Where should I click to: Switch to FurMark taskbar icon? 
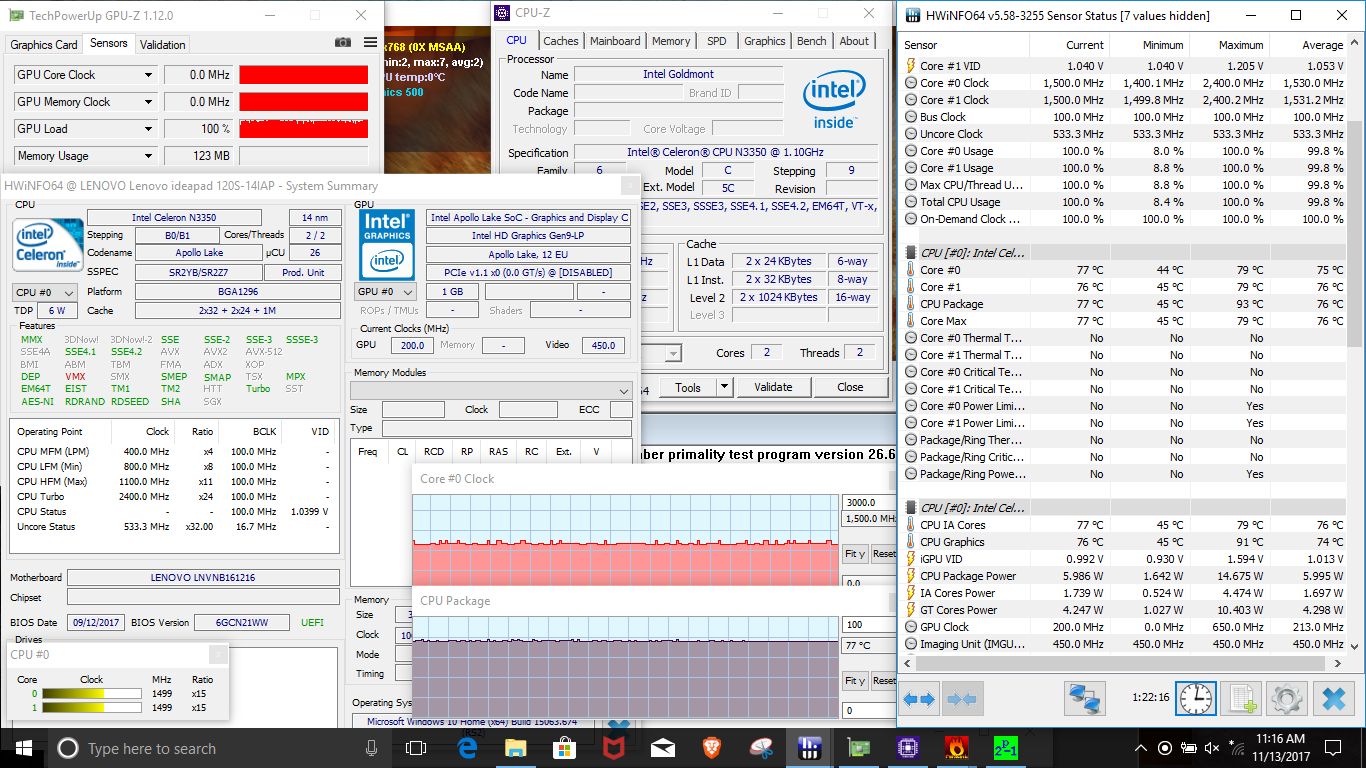pos(956,748)
